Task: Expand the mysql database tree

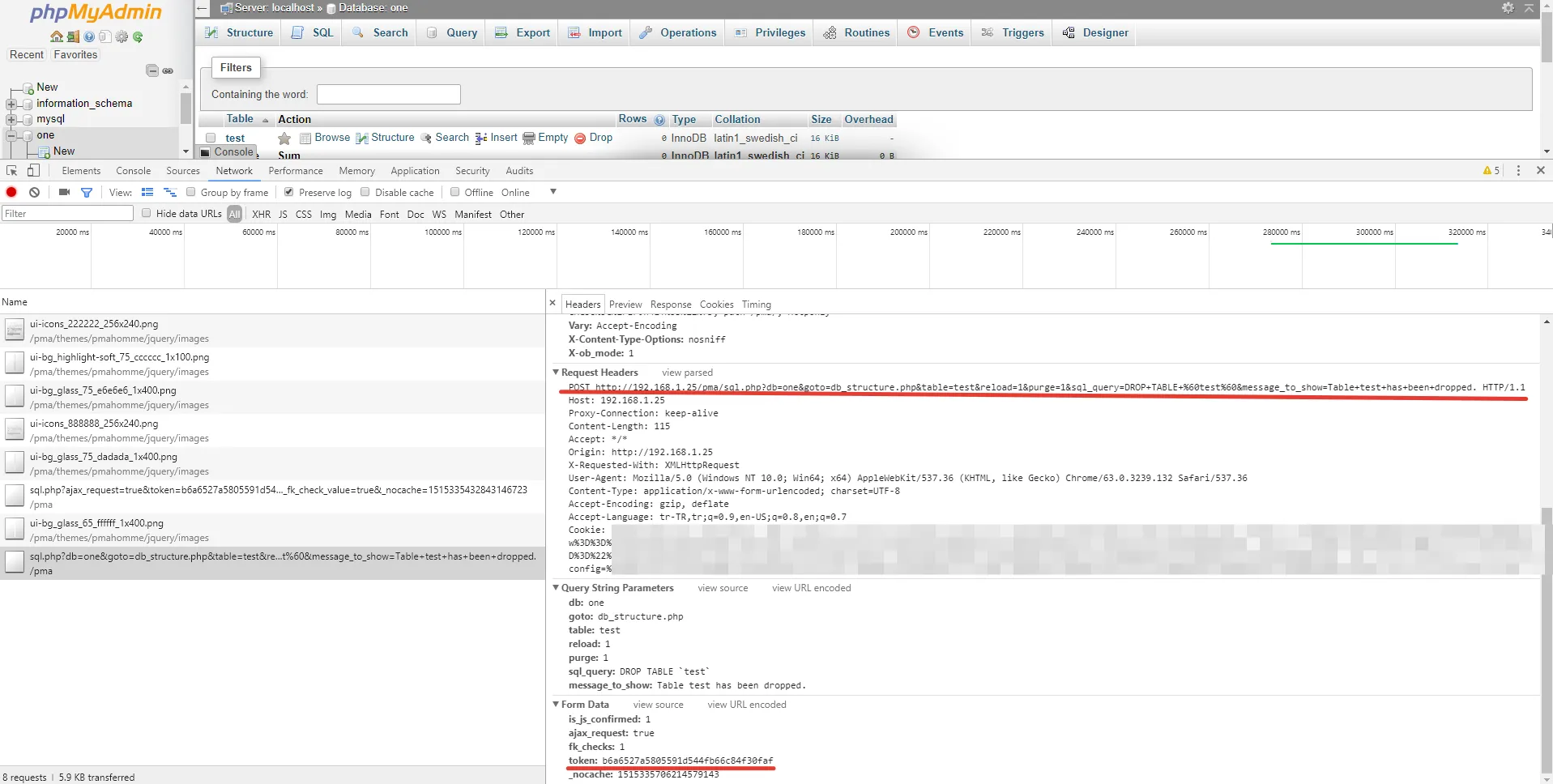Action: click(10, 118)
